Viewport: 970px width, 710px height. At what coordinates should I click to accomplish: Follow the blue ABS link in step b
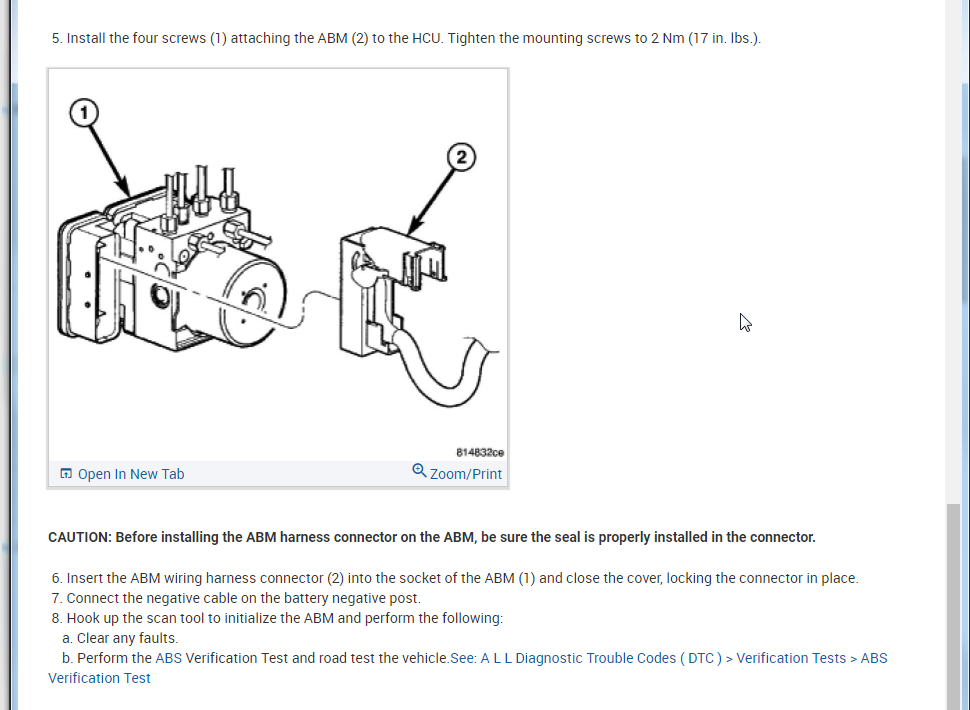coord(168,658)
